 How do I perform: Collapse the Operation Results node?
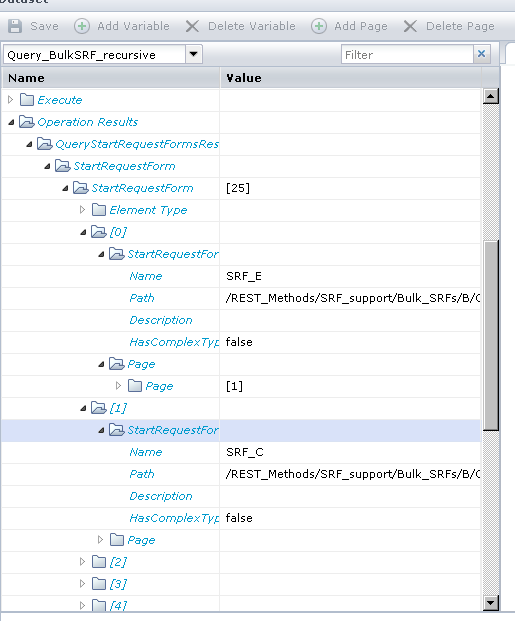pos(11,122)
